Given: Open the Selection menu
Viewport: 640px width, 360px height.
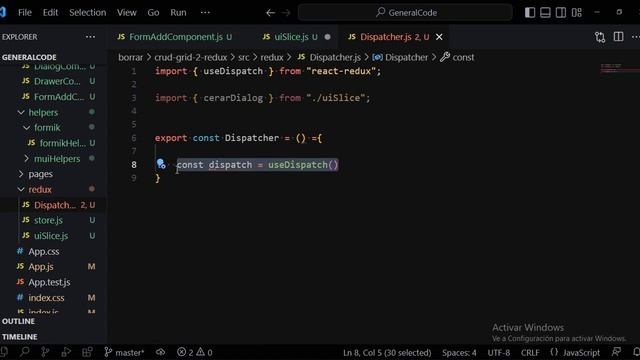Looking at the screenshot, I should [x=87, y=13].
